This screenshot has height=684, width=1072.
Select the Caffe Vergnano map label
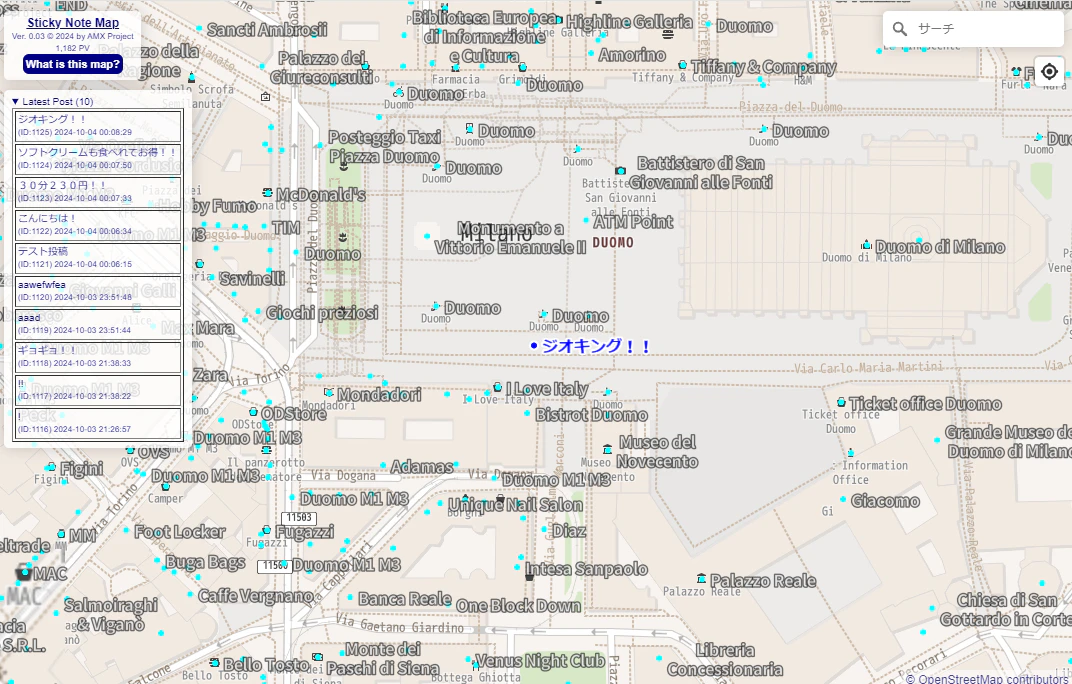point(256,596)
